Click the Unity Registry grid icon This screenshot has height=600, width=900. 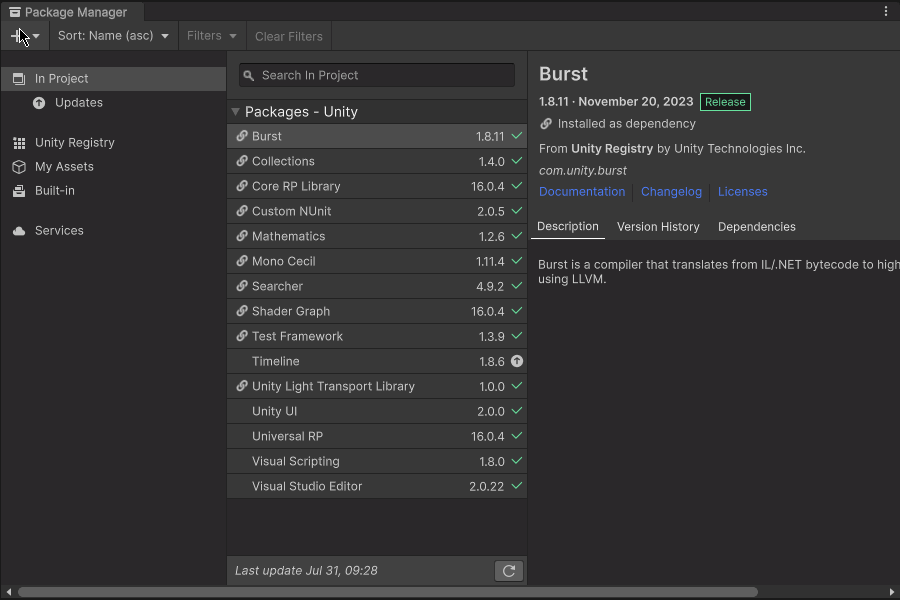(19, 143)
